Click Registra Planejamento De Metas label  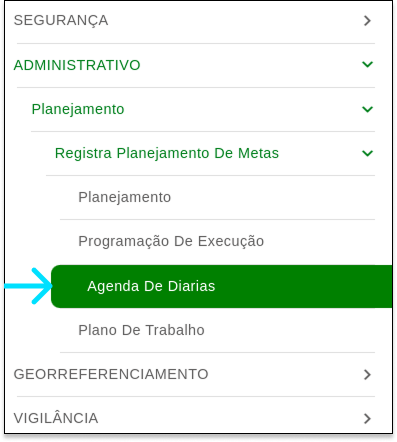[167, 153]
